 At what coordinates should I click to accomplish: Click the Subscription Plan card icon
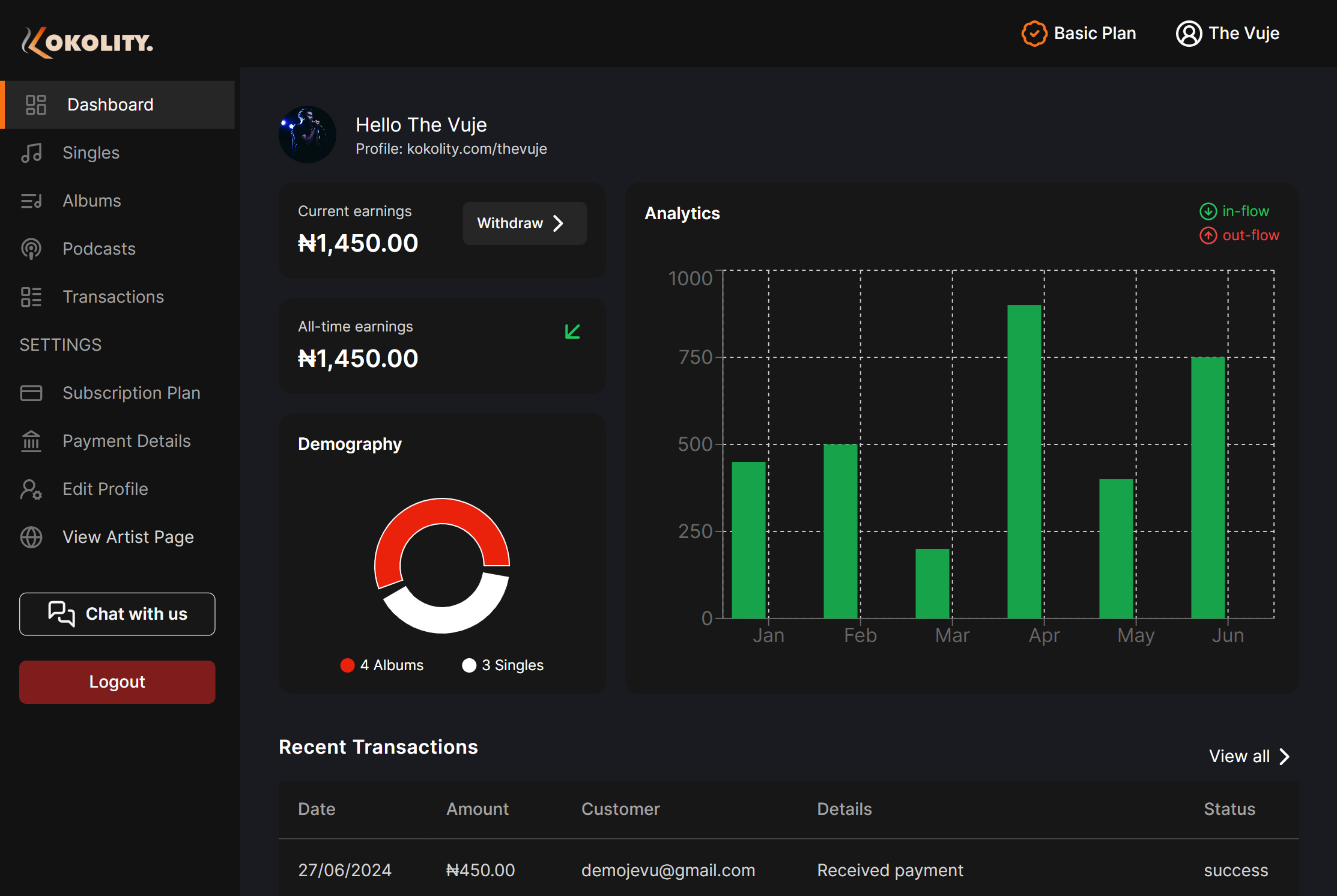point(31,393)
